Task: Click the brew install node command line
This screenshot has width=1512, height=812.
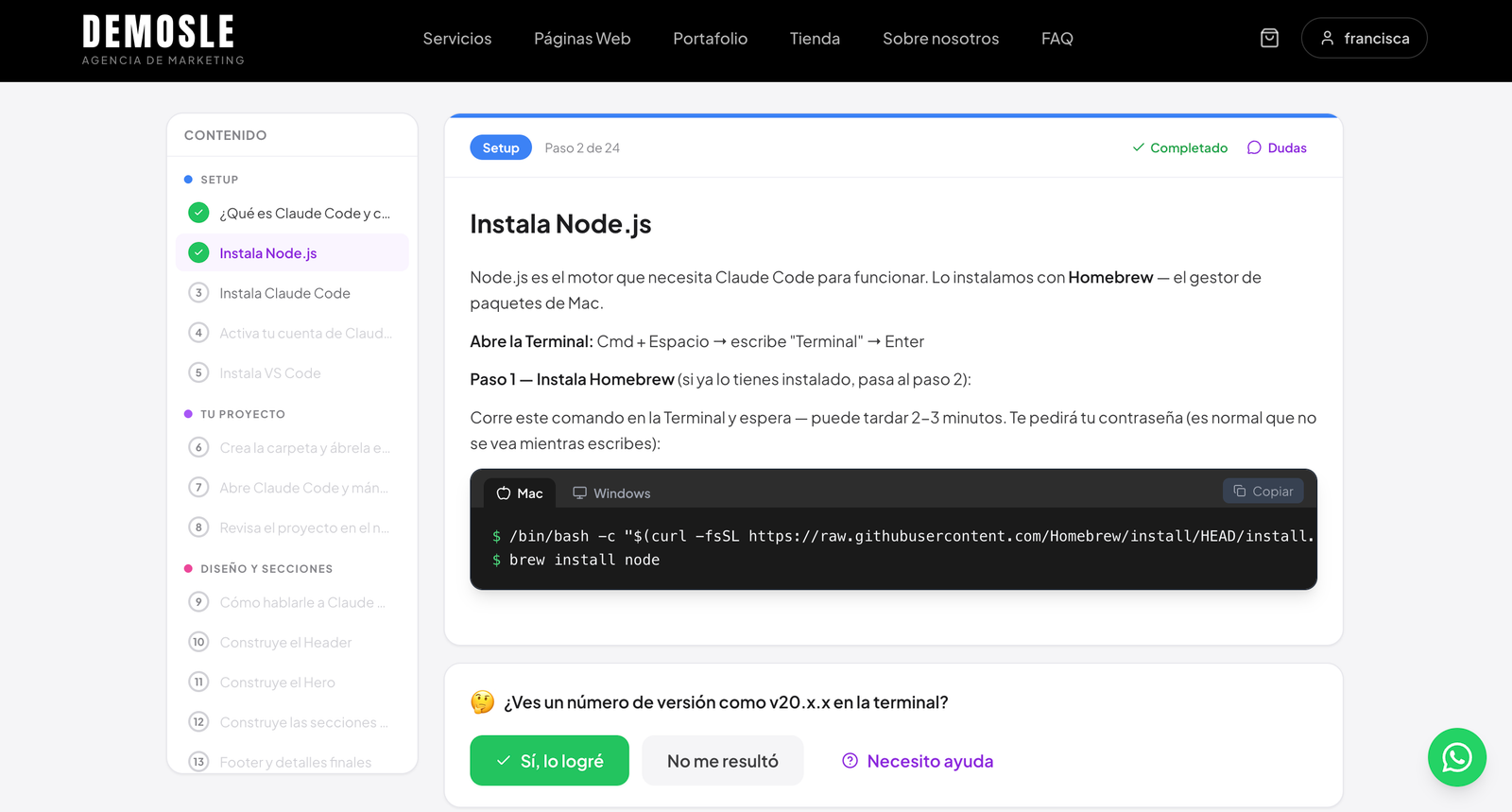Action: (584, 560)
